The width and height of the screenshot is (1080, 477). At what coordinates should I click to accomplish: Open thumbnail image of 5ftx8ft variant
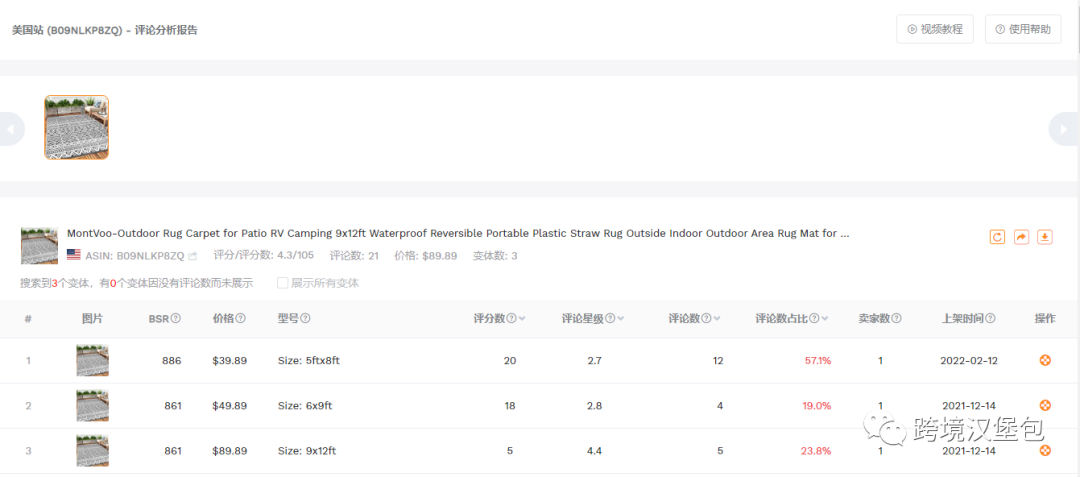click(x=92, y=360)
